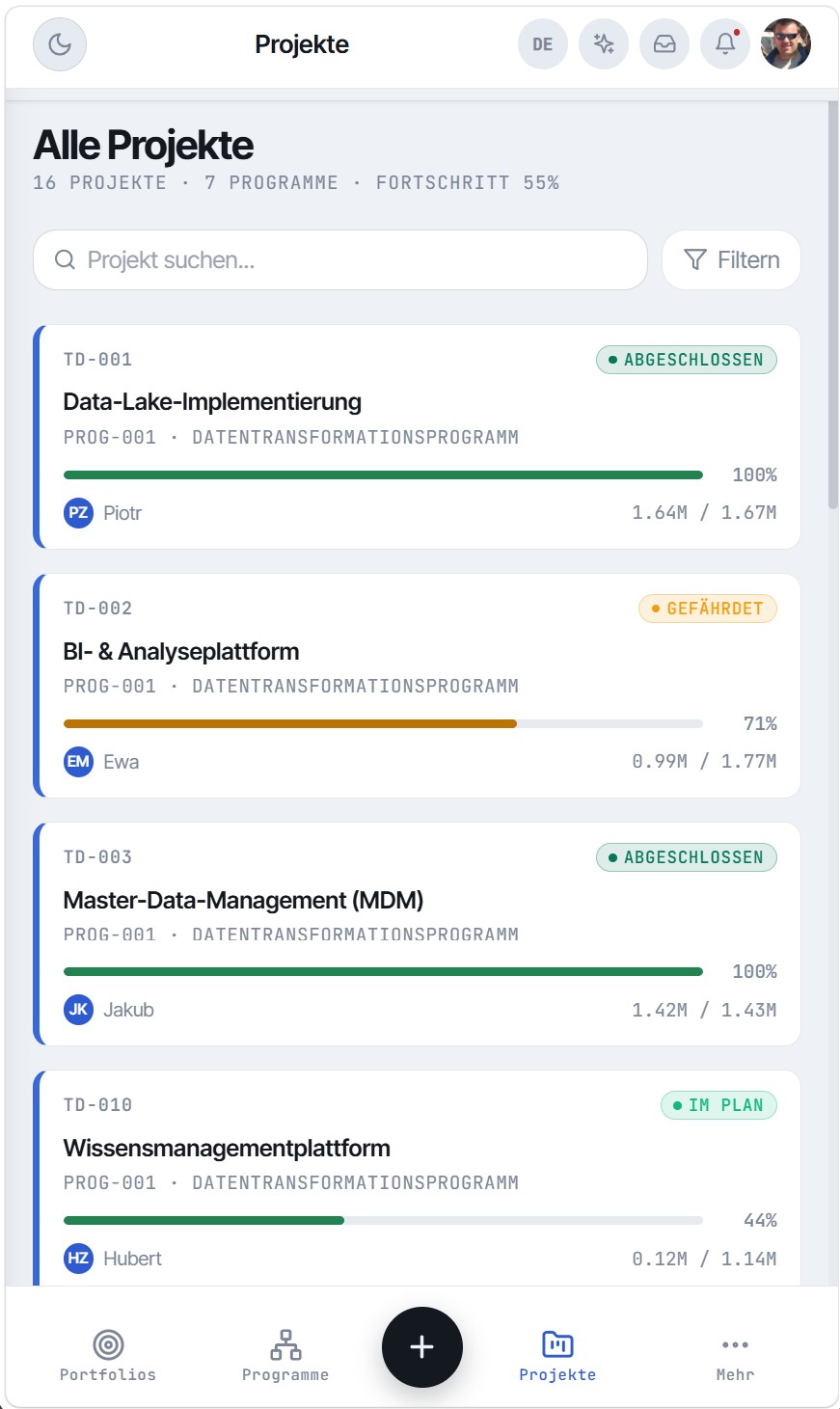Open the Mehr menu
Screen dimensions: 840x1409
tap(735, 1354)
